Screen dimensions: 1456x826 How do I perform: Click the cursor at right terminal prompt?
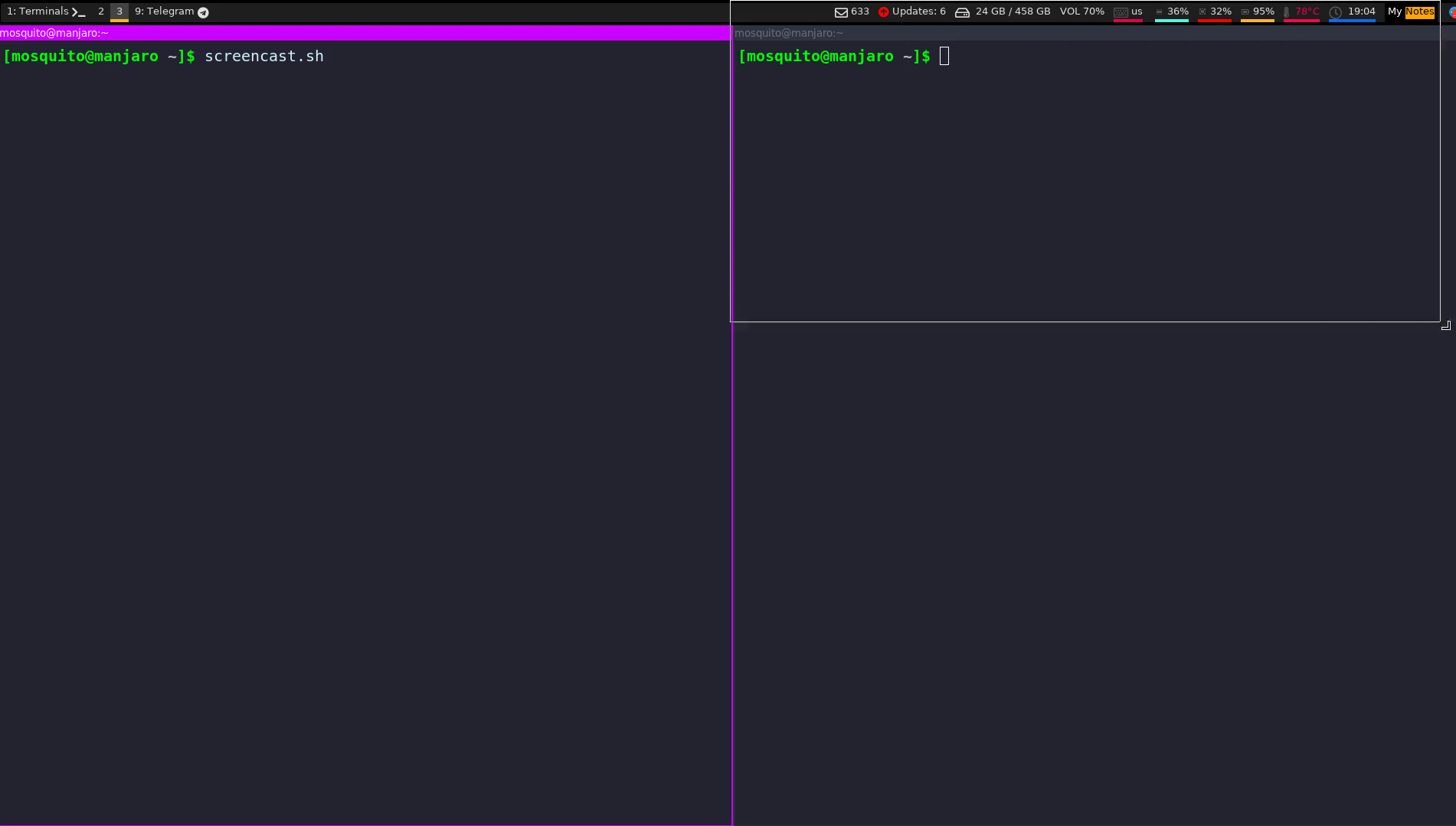click(944, 56)
